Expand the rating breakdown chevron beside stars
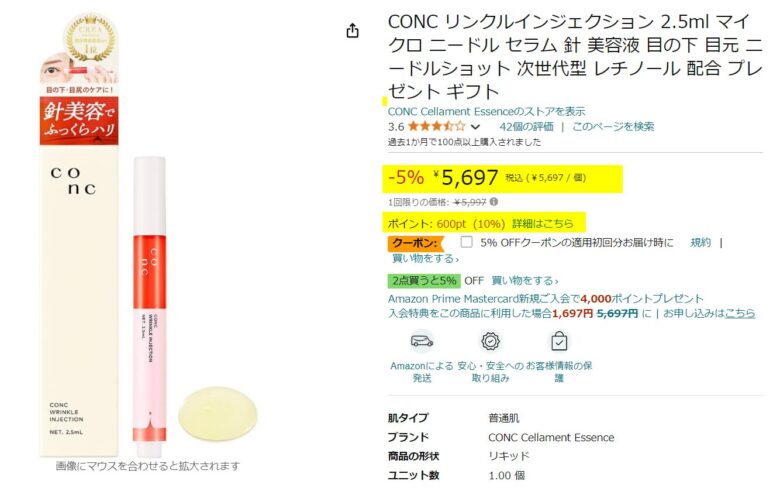 476,127
